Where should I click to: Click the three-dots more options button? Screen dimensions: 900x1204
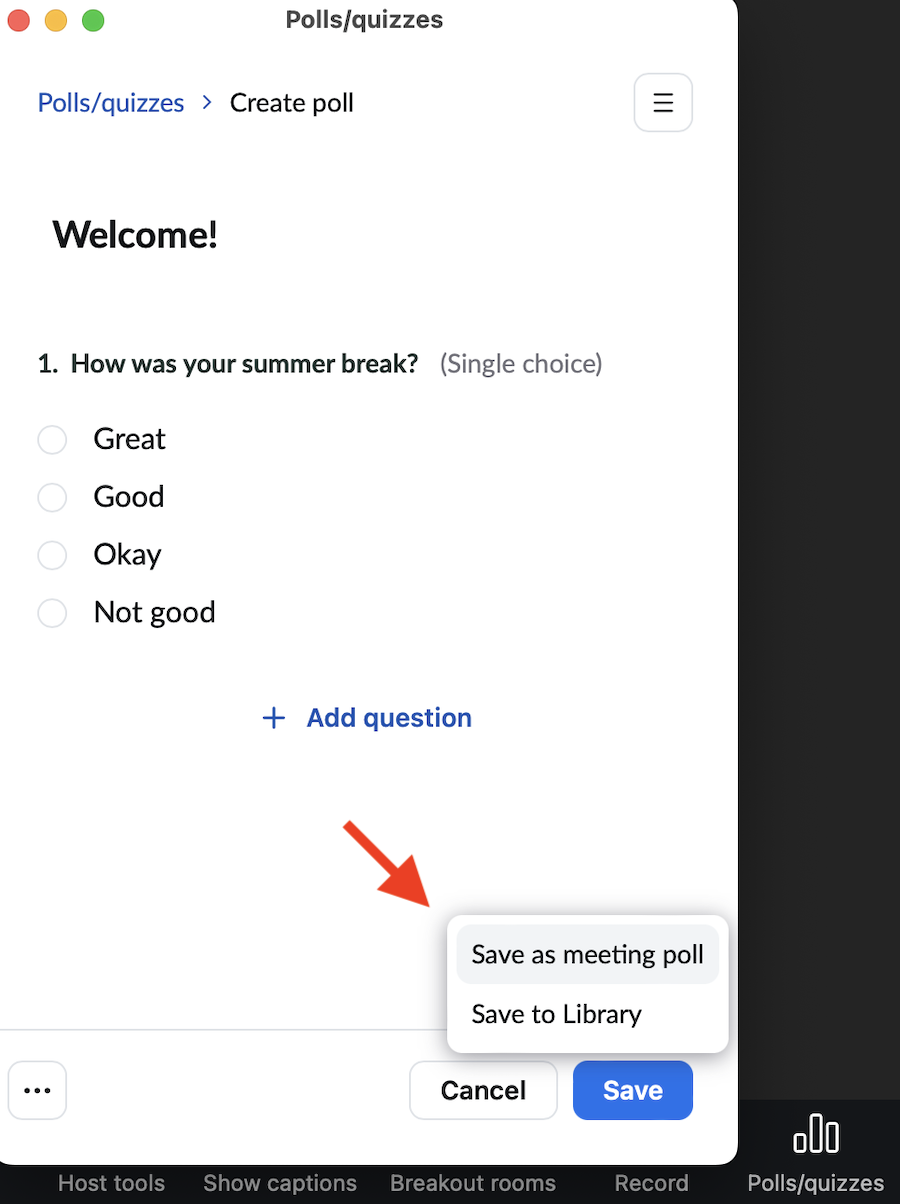37,1090
